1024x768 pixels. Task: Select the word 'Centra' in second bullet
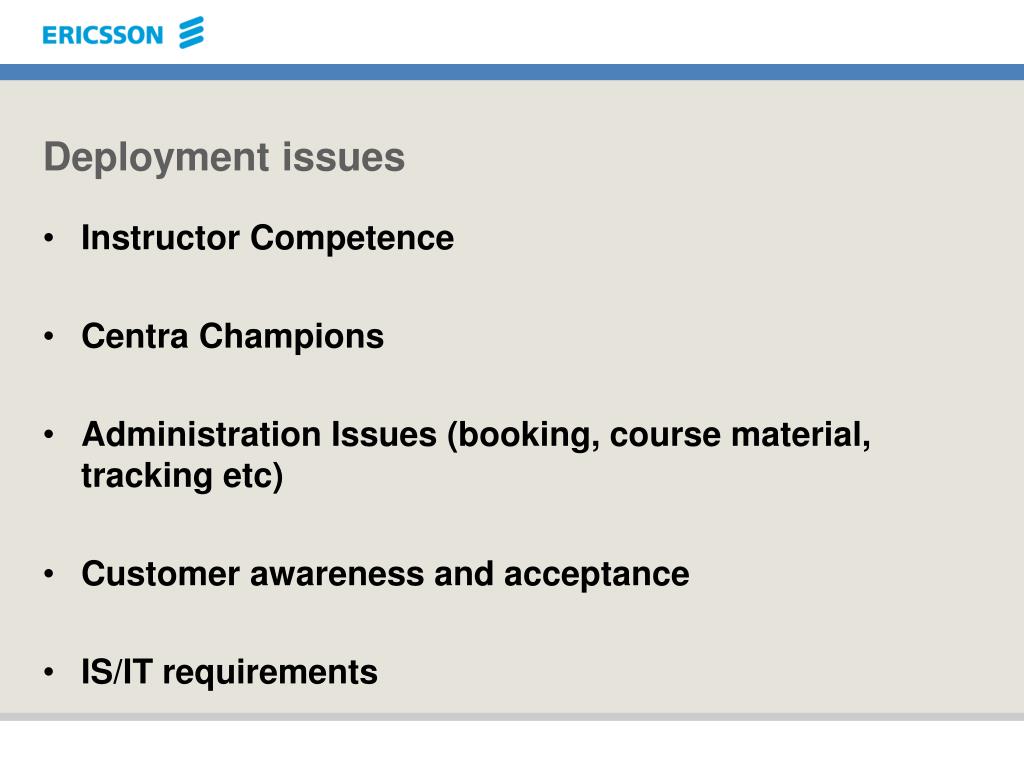(x=135, y=336)
